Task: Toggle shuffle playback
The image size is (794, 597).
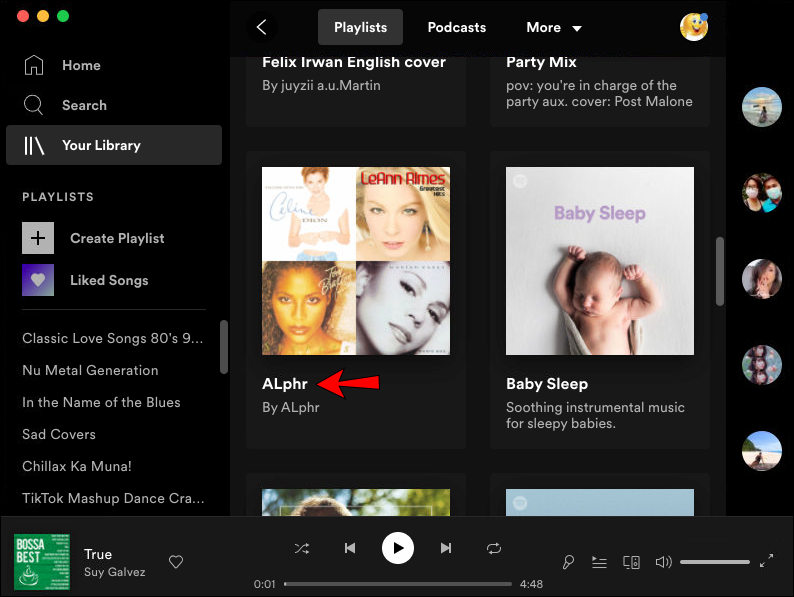Action: point(302,548)
